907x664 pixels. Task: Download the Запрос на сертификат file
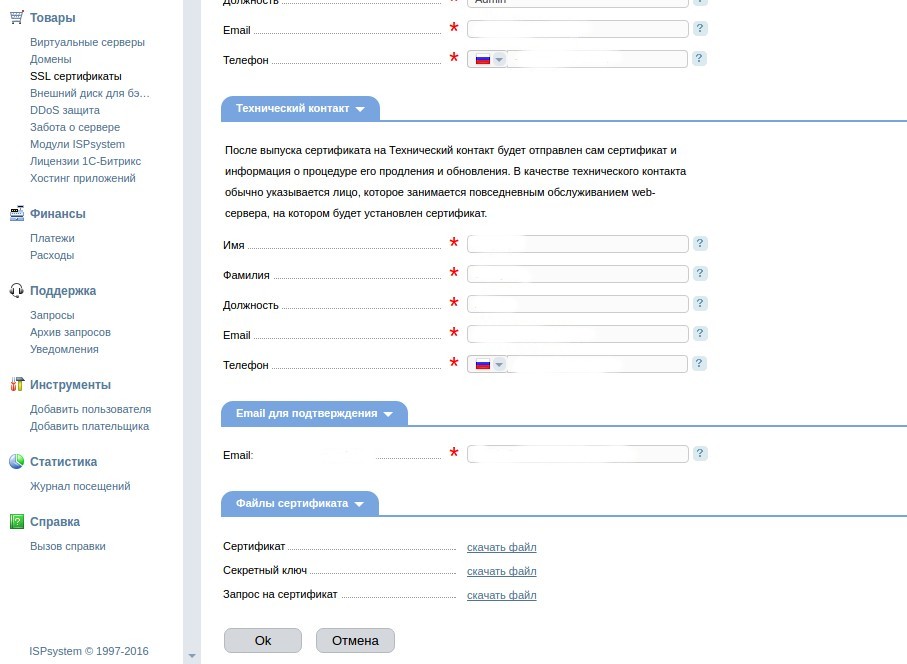coord(502,595)
